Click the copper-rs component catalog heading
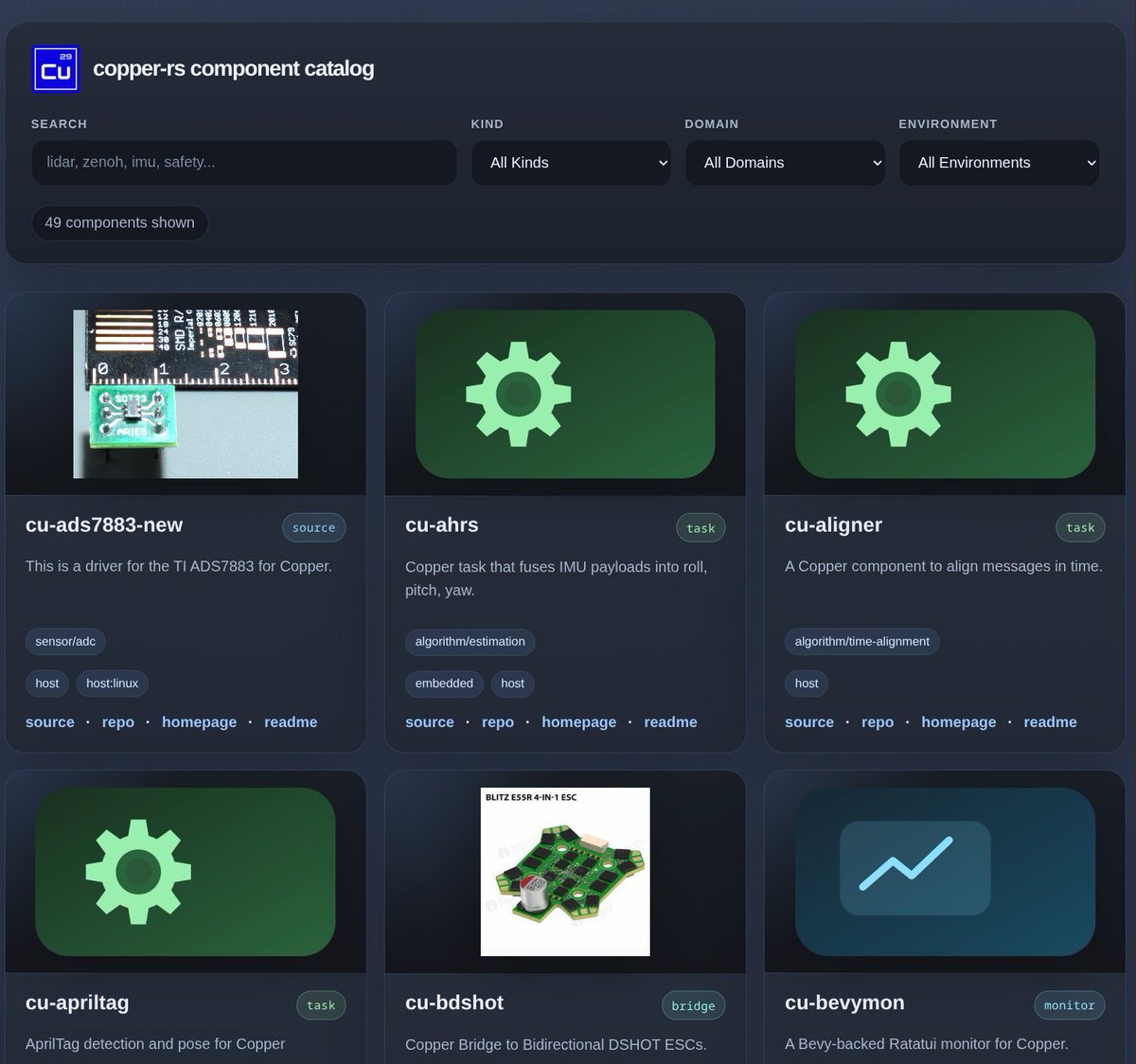The width and height of the screenshot is (1136, 1064). [234, 69]
